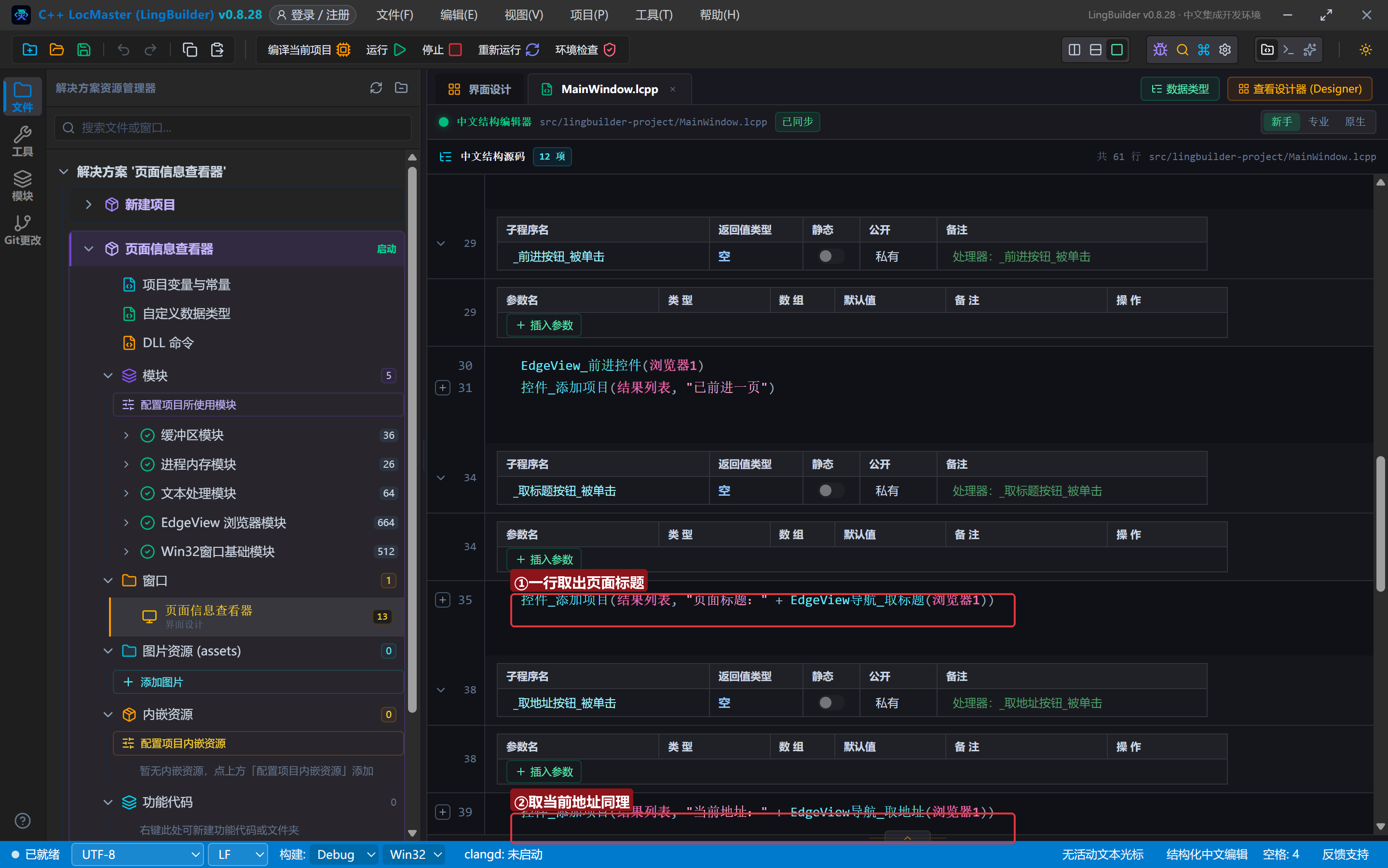
Task: Click the Stop square icon
Action: (x=455, y=50)
